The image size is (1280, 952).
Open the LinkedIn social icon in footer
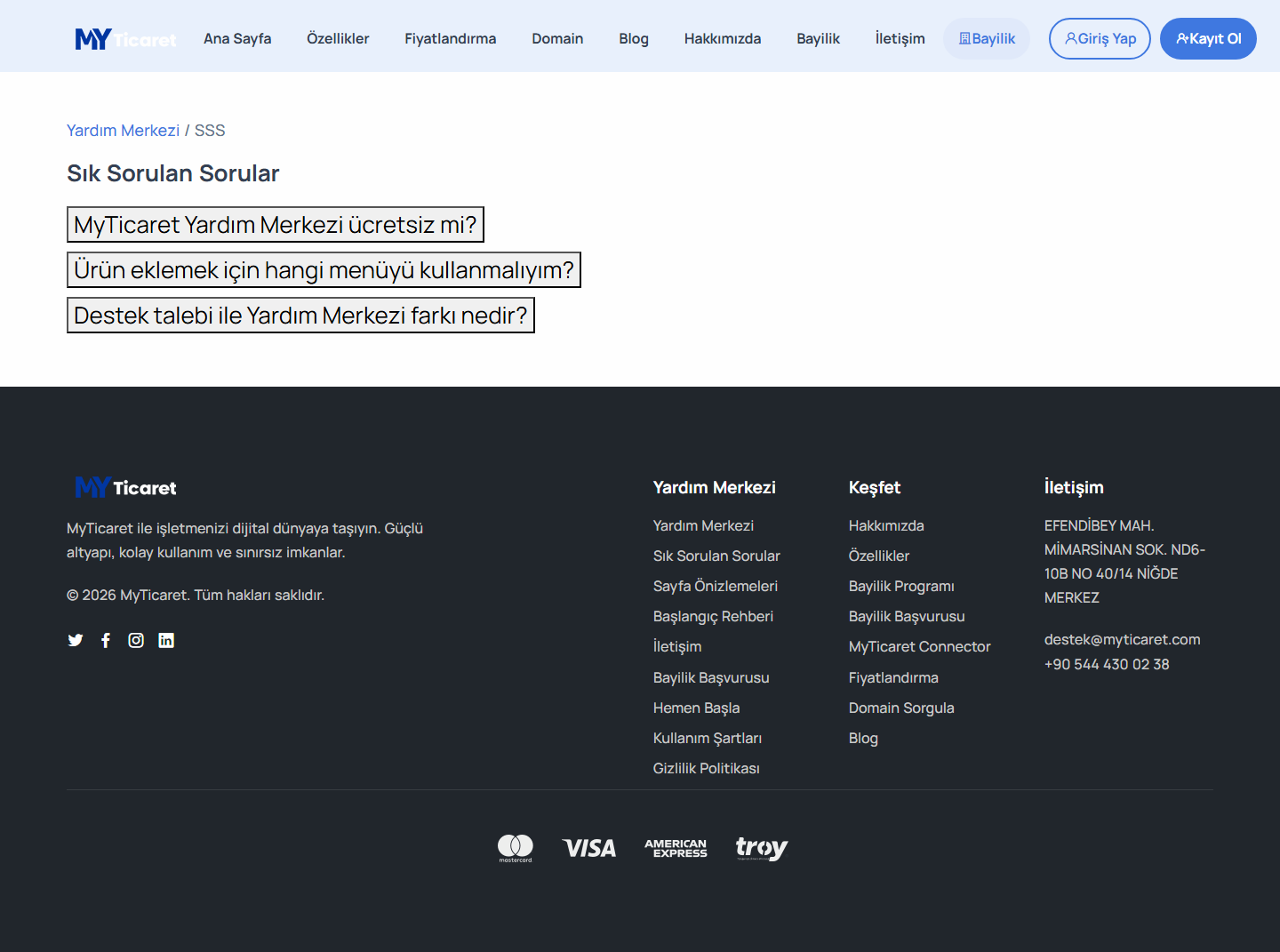click(166, 640)
